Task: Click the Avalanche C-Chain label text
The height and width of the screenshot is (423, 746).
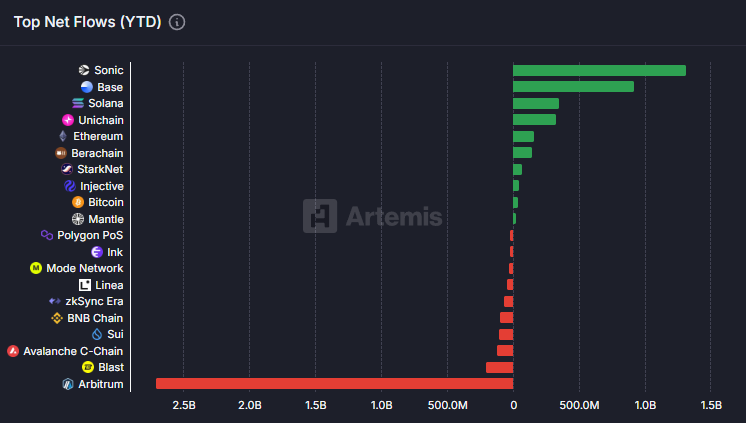Action: 73,351
